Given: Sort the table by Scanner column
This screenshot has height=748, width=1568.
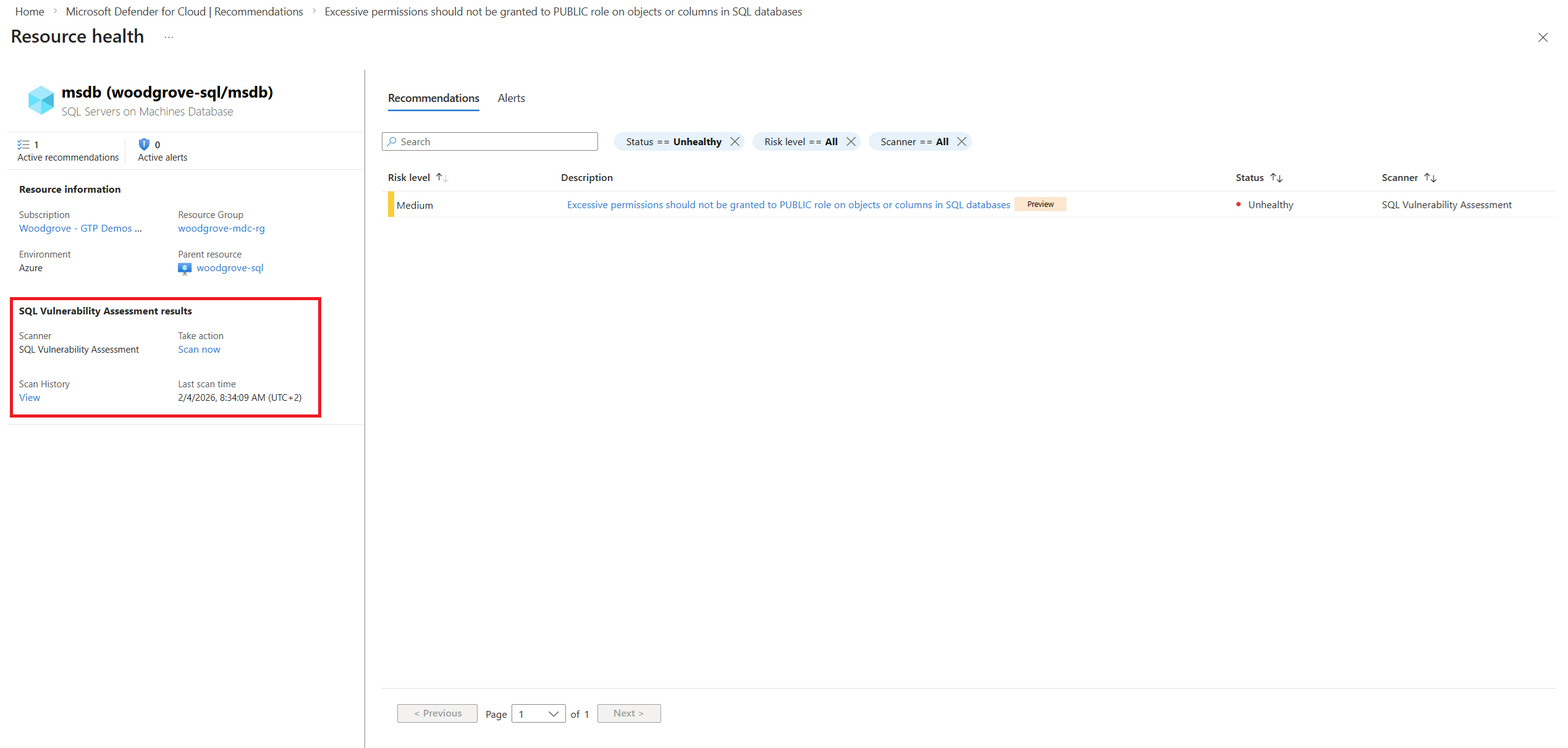Looking at the screenshot, I should tap(1430, 177).
